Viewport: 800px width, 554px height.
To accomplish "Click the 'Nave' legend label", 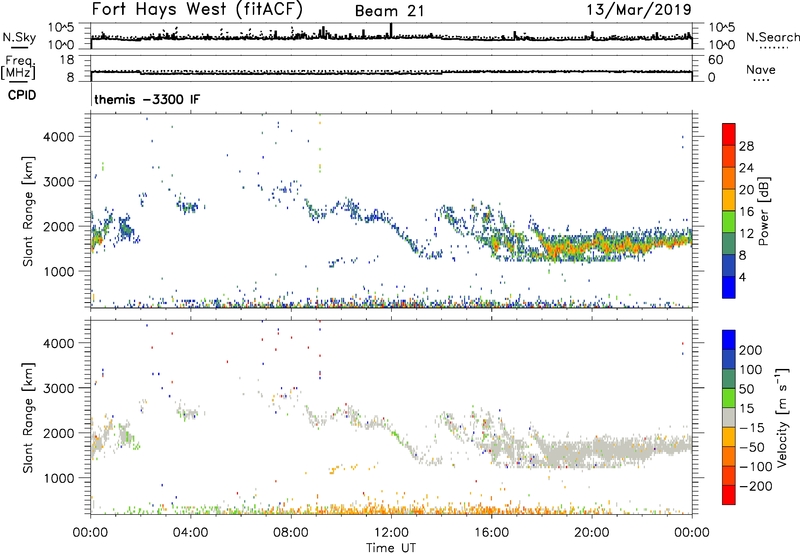I will pos(761,70).
